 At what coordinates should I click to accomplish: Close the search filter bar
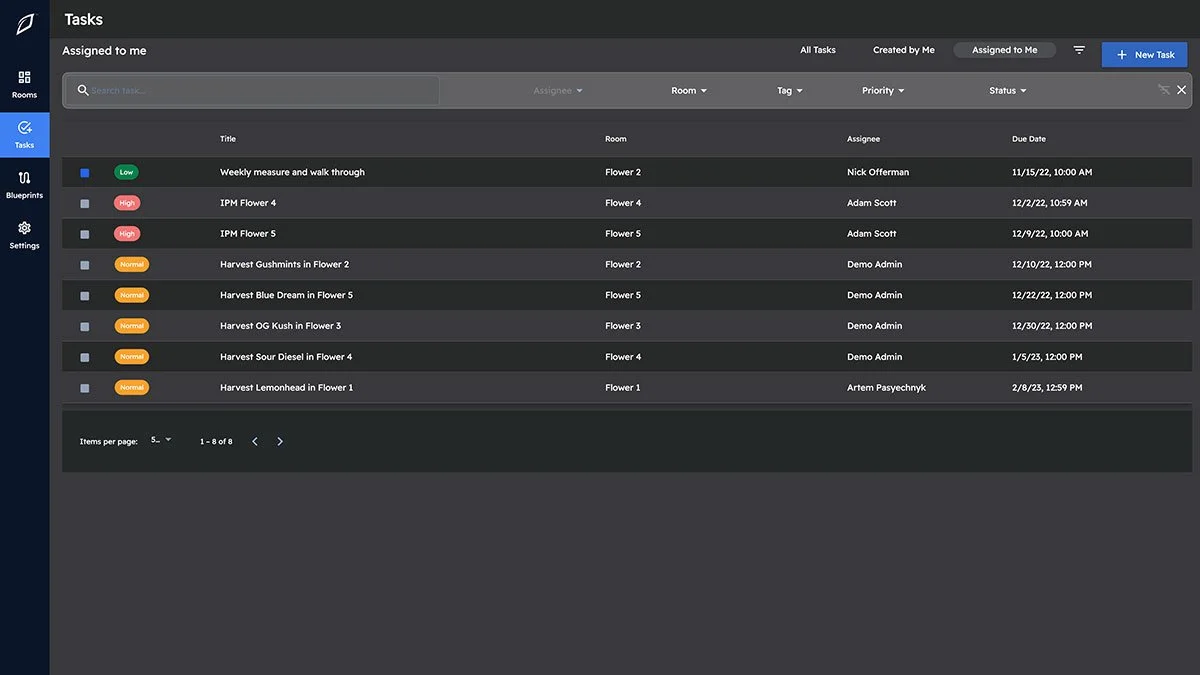[1181, 89]
